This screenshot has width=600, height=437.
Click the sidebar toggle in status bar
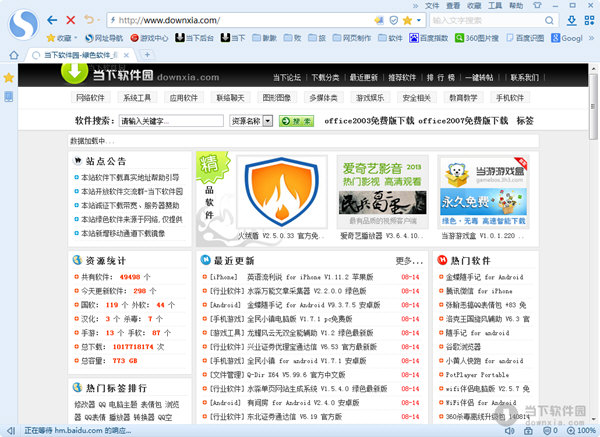click(x=11, y=431)
